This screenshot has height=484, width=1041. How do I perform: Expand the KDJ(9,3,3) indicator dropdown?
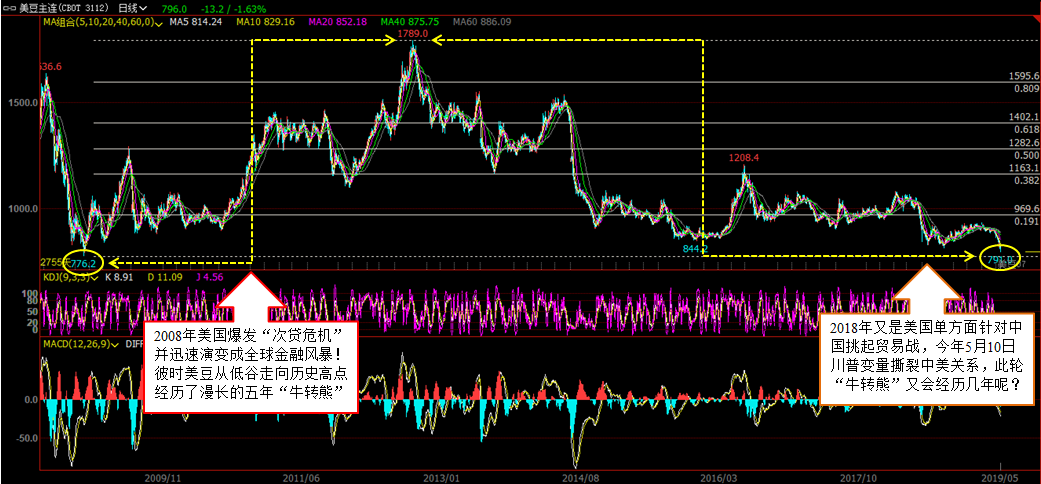pos(94,276)
